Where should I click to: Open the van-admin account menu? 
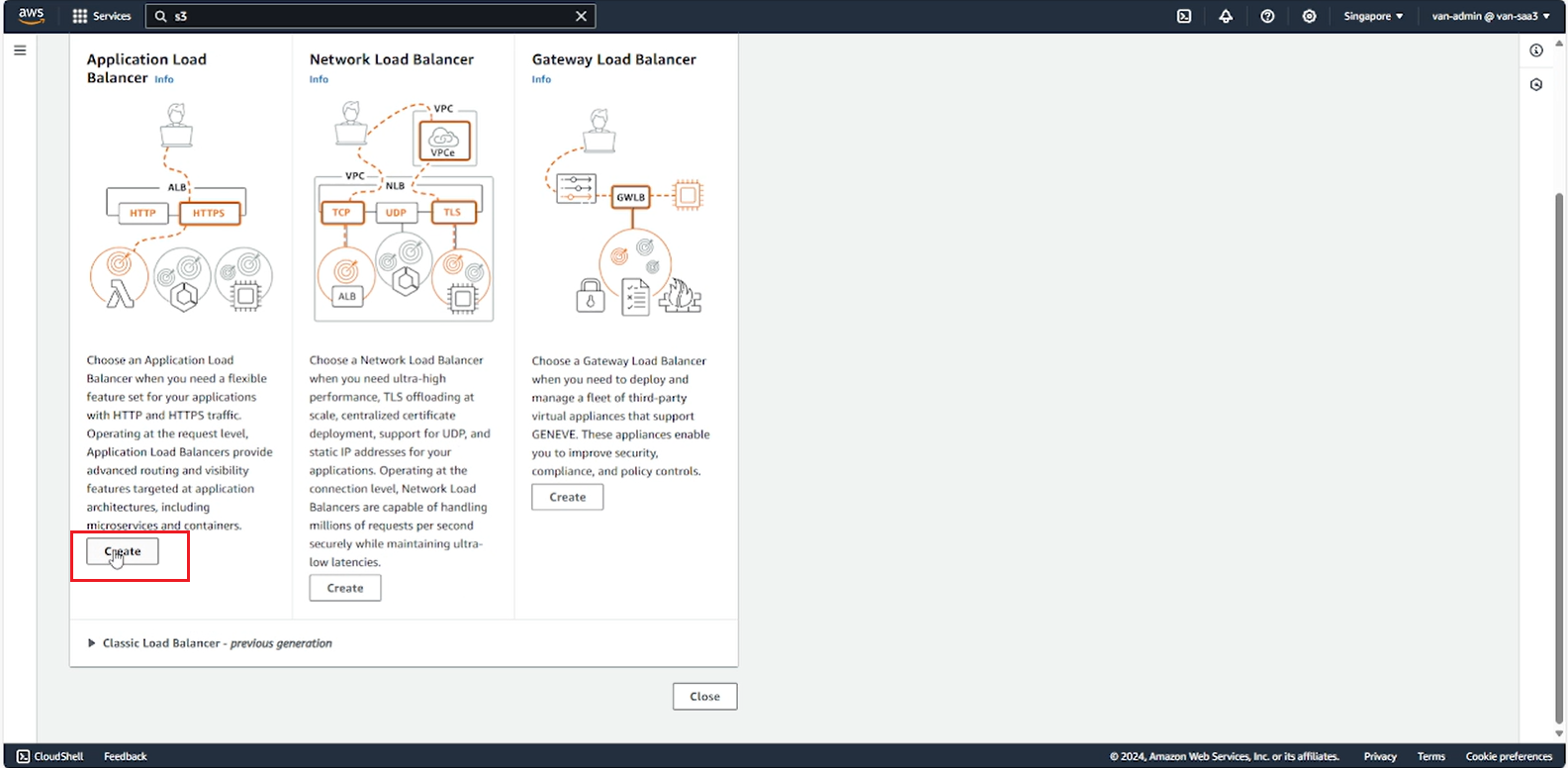(x=1491, y=16)
